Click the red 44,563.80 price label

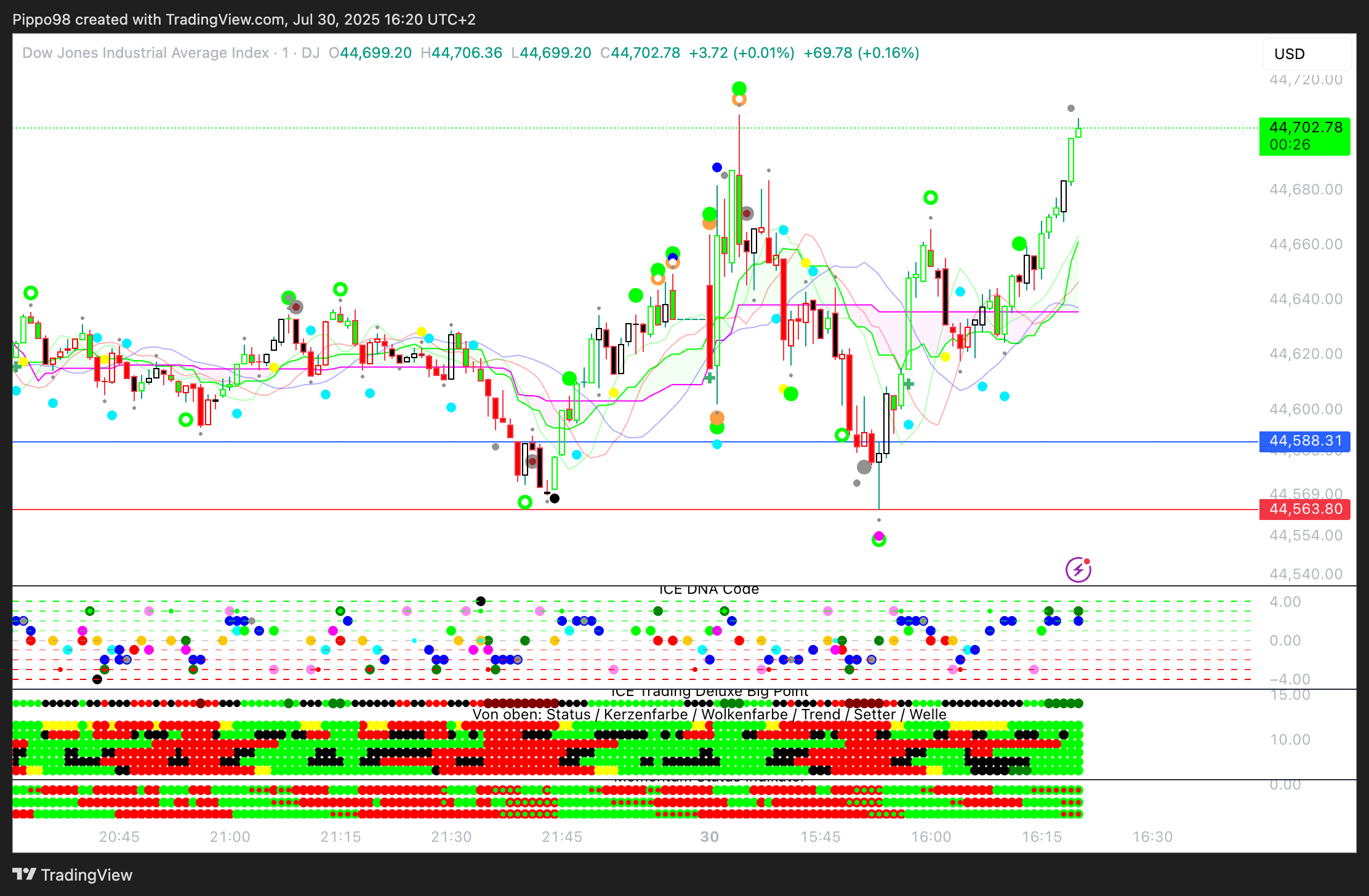point(1304,510)
